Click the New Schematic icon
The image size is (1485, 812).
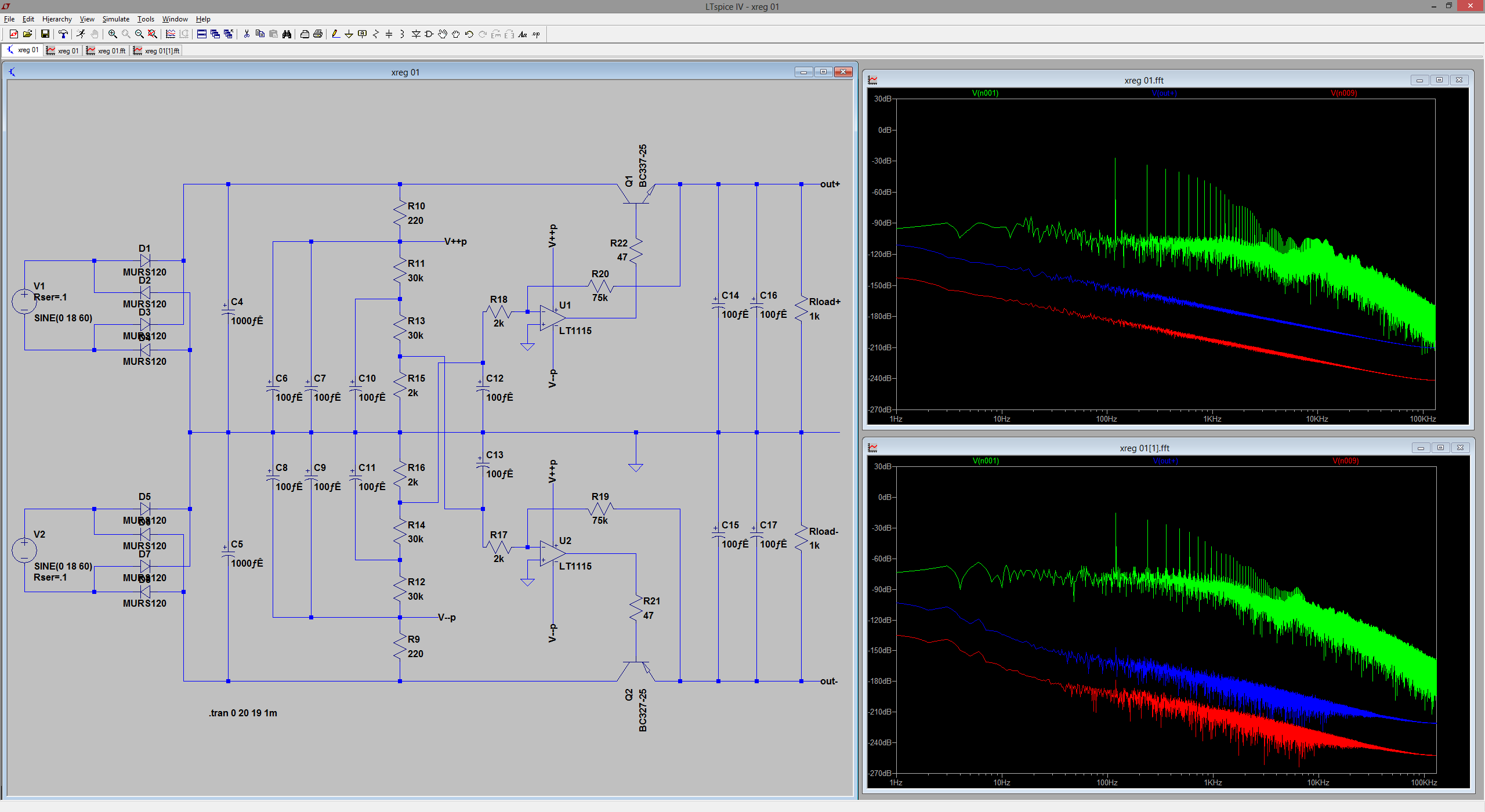click(x=13, y=34)
